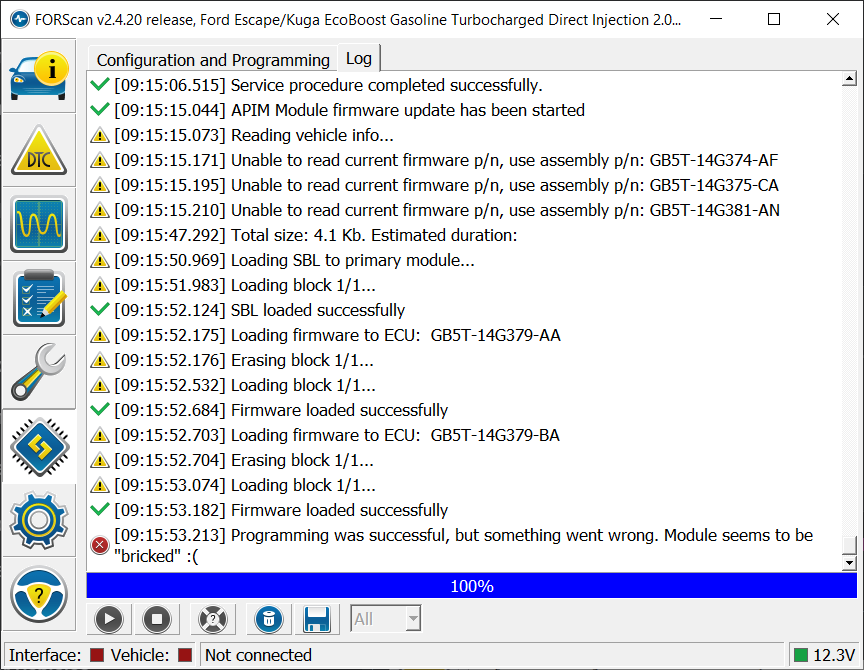Viewport: 864px width, 670px height.
Task: Click the log scrollbar down arrow
Action: tap(849, 564)
